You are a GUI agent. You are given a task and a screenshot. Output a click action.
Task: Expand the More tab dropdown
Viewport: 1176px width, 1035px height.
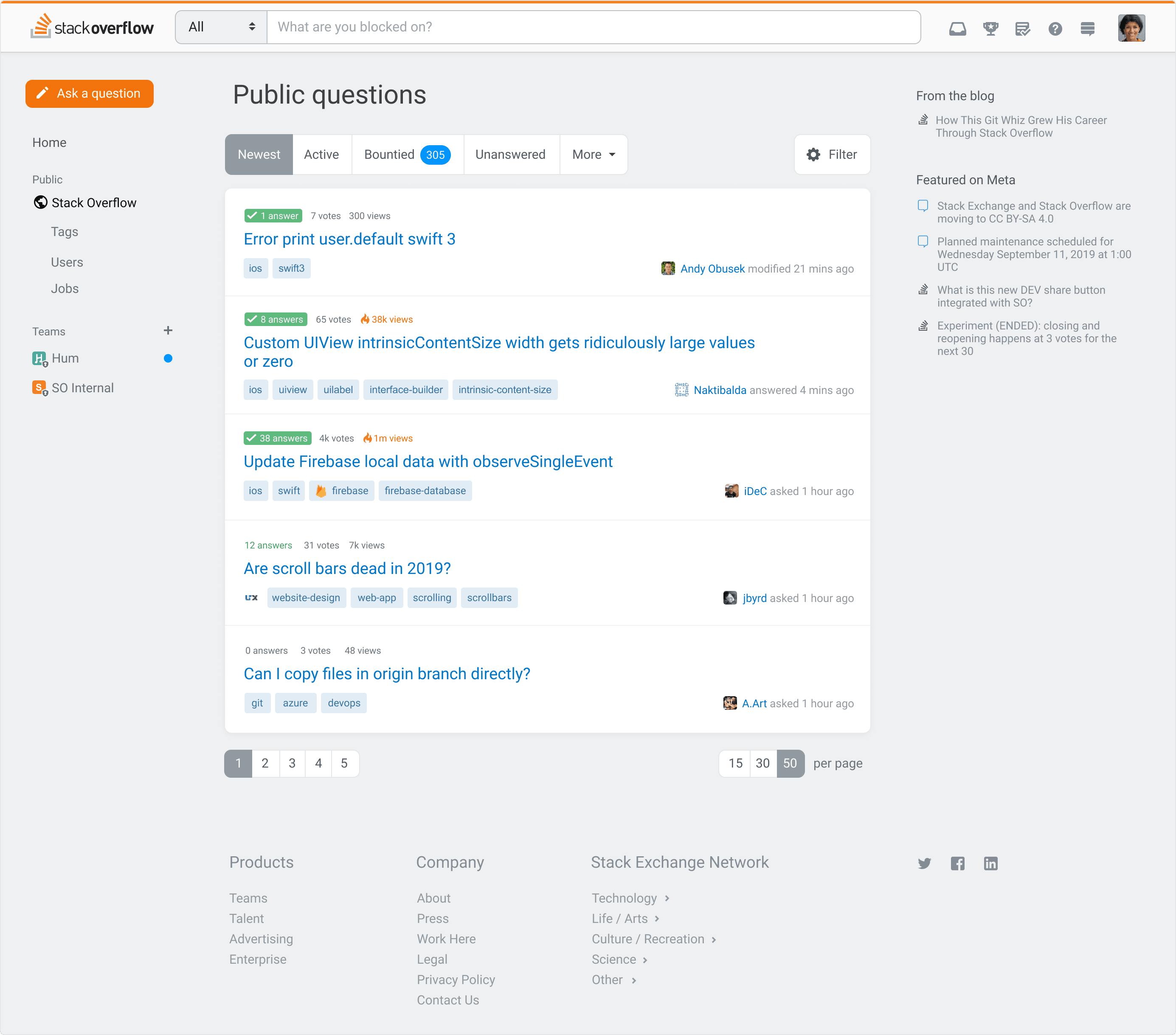point(593,154)
